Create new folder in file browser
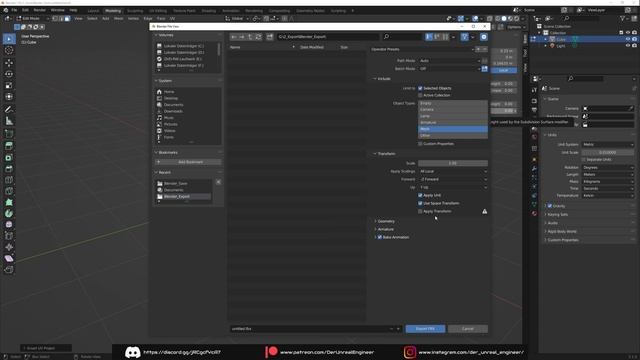Viewport: 640px width, 360px height. click(270, 37)
